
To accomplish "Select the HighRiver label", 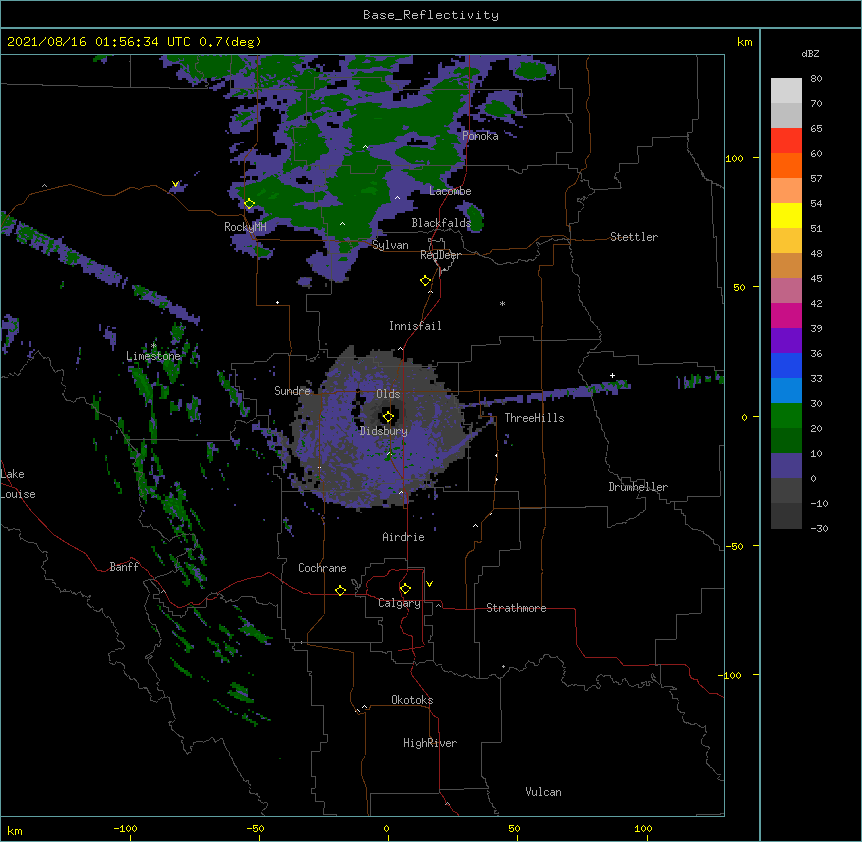I will click(430, 743).
